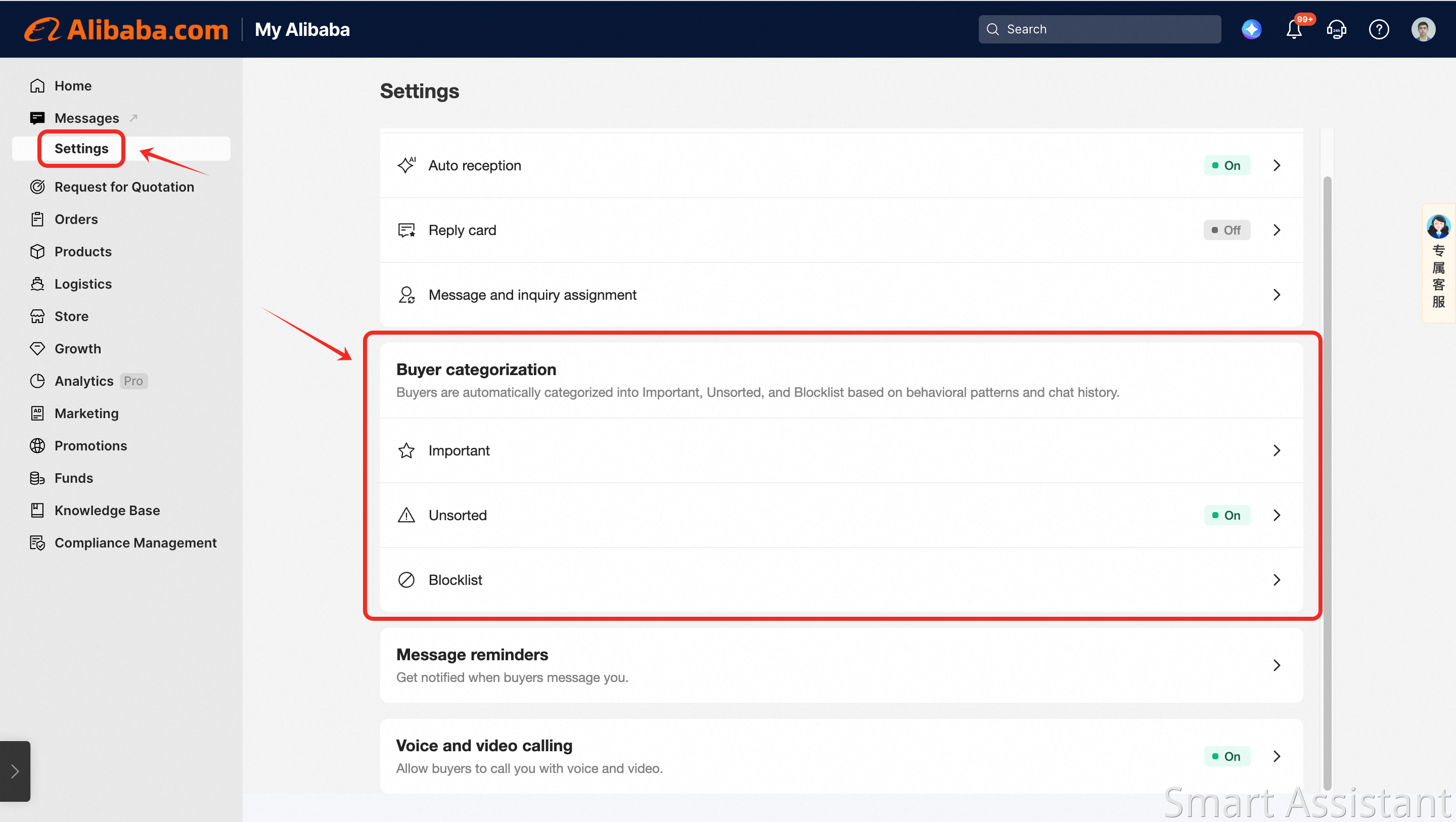Click the Pro badge next to Analytics
The width and height of the screenshot is (1456, 822).
pos(133,381)
